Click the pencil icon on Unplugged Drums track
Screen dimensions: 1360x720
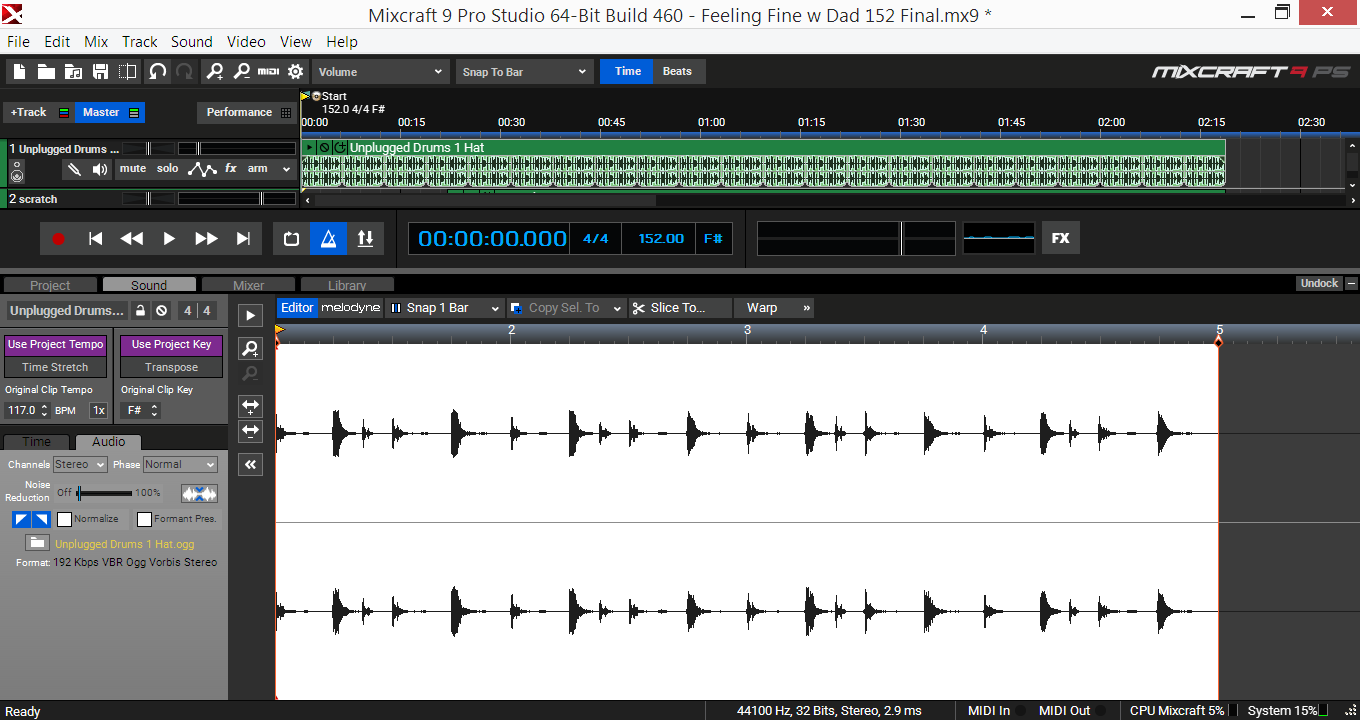(74, 169)
